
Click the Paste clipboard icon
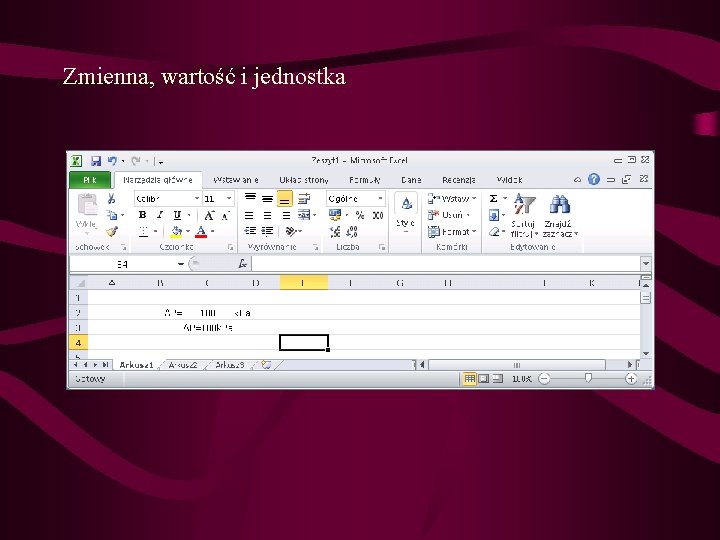87,204
